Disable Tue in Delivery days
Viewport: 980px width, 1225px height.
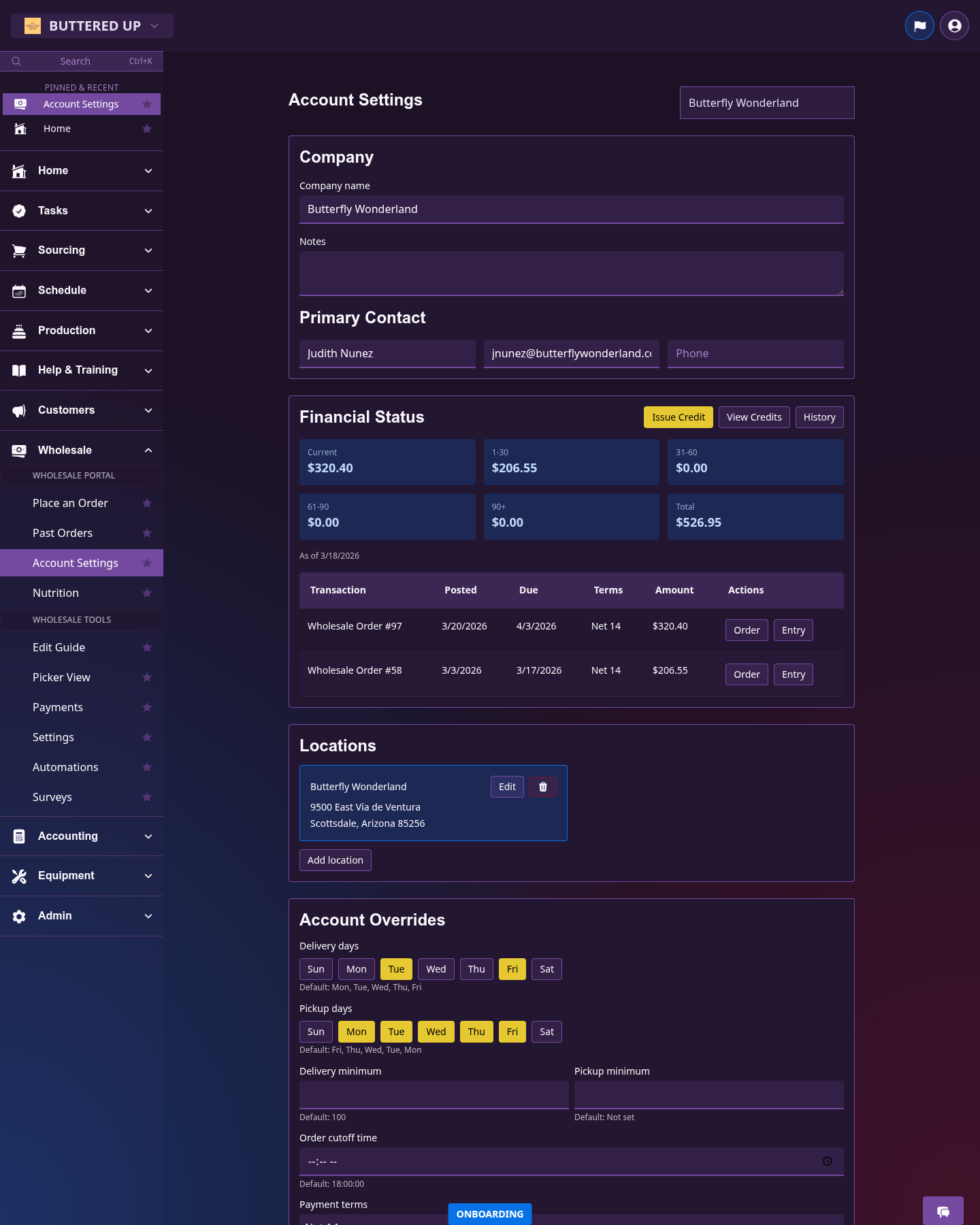click(x=397, y=969)
